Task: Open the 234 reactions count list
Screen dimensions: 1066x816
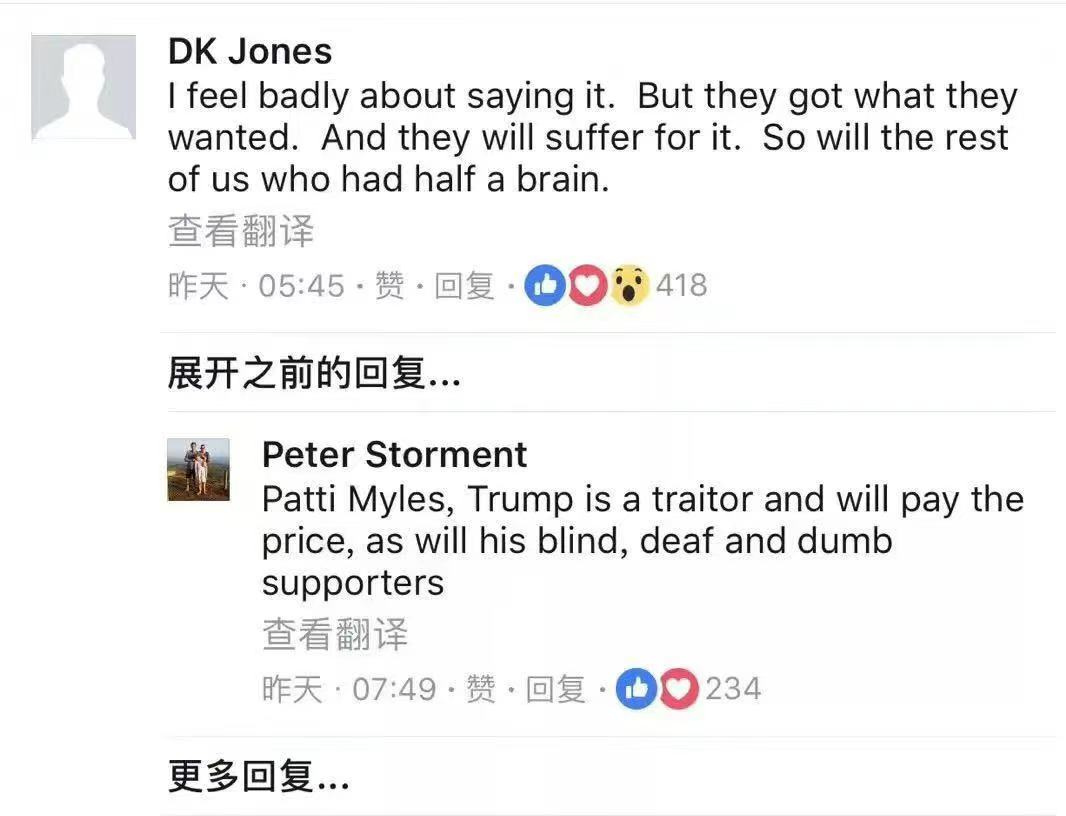Action: tap(733, 689)
